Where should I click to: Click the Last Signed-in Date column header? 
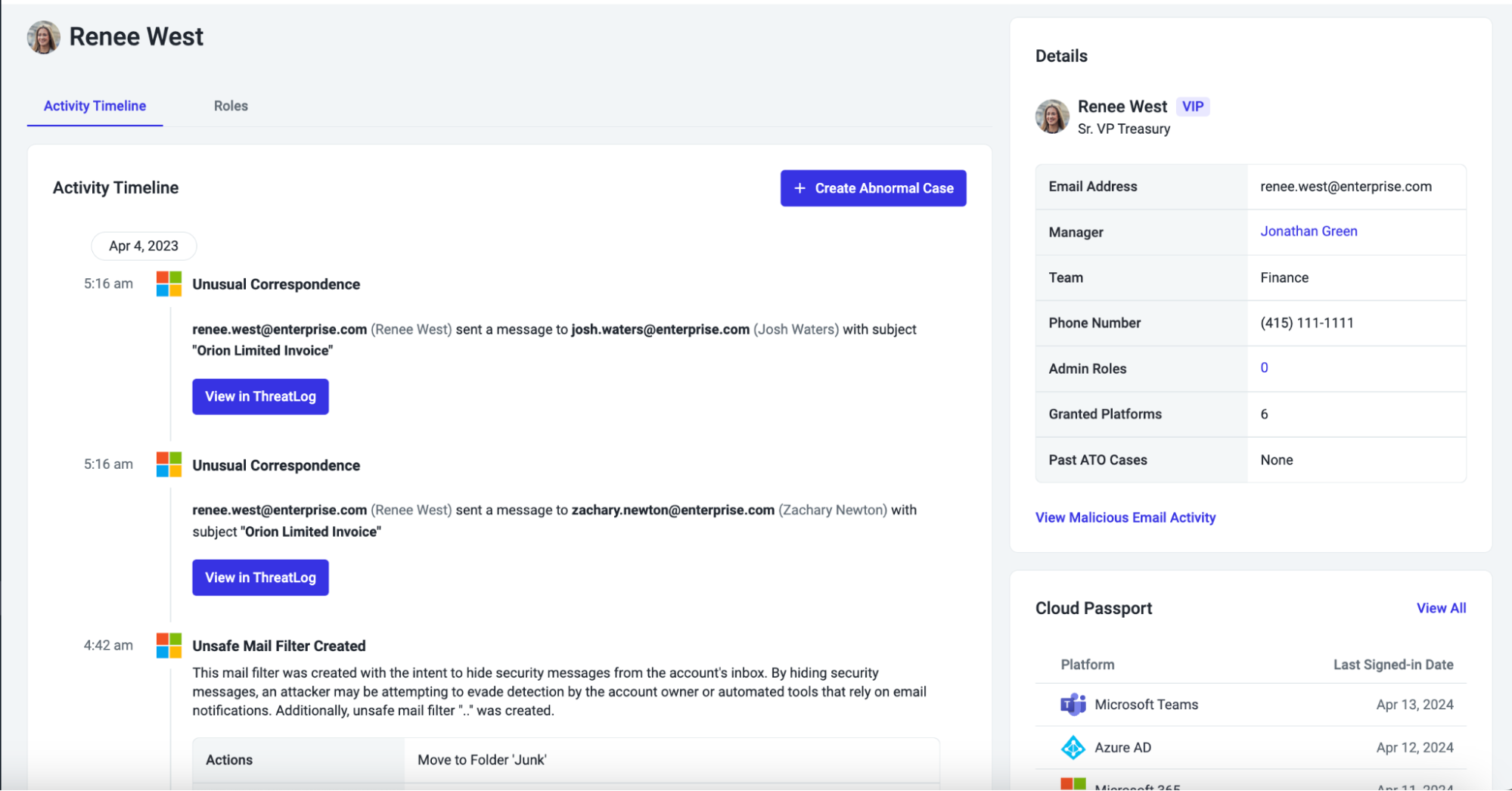(x=1393, y=665)
